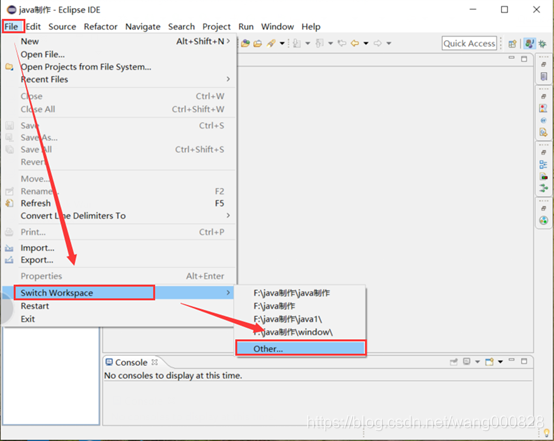
Task: Click the Open Type toolbar icon
Action: pyautogui.click(x=246, y=43)
